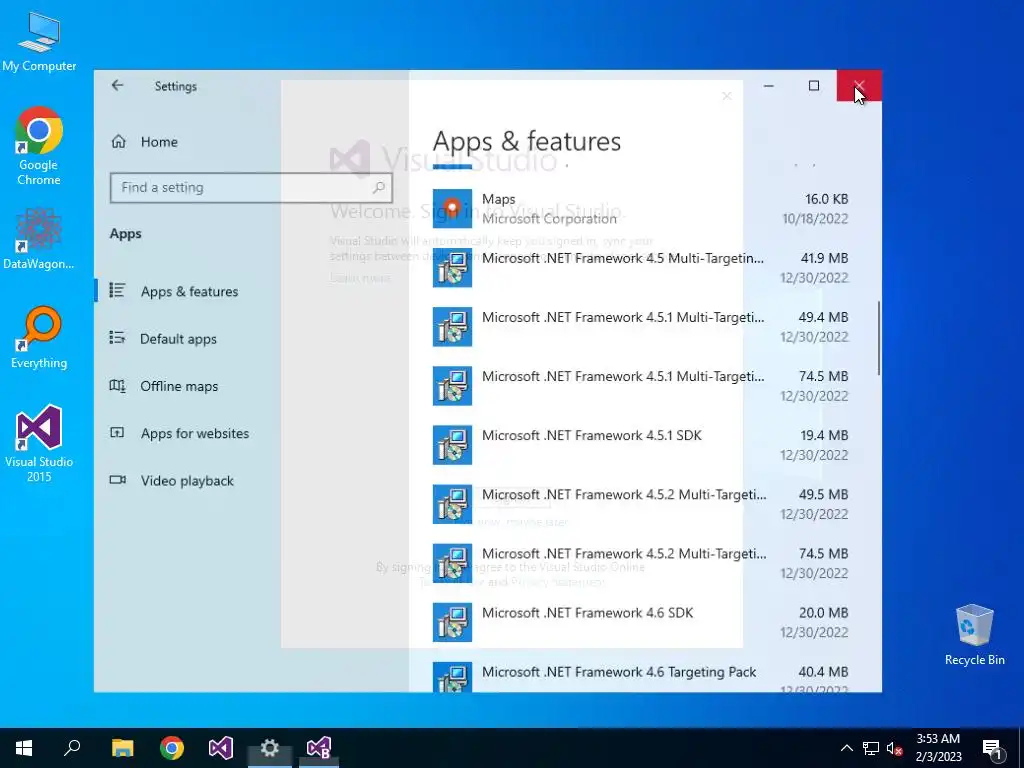Go back with the Settings back arrow
1024x768 pixels.
pos(118,86)
